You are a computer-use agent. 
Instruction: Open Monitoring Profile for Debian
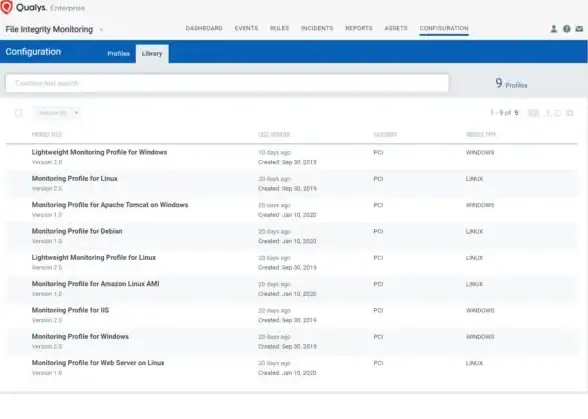click(x=77, y=231)
